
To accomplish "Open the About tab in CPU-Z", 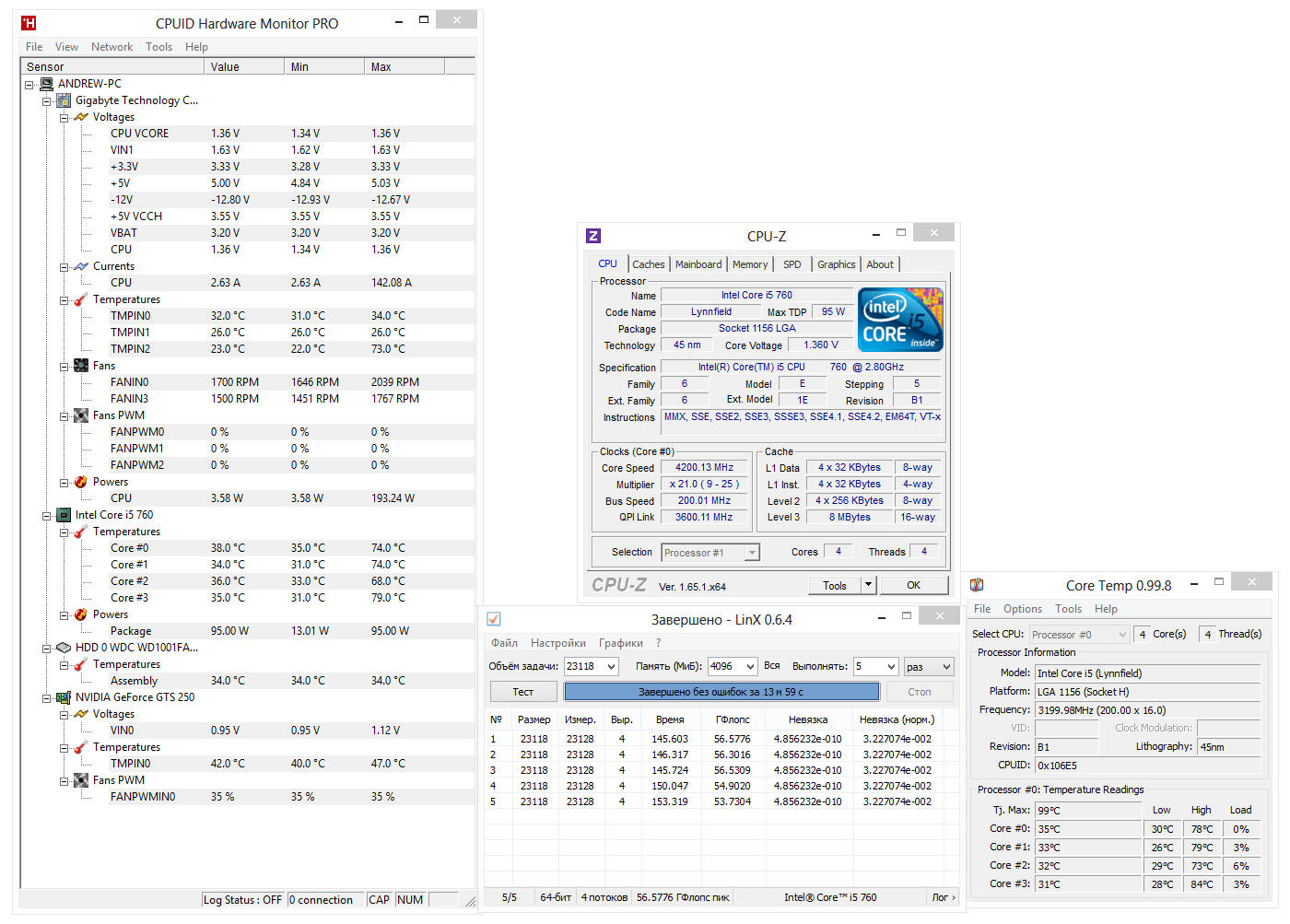I will click(880, 264).
